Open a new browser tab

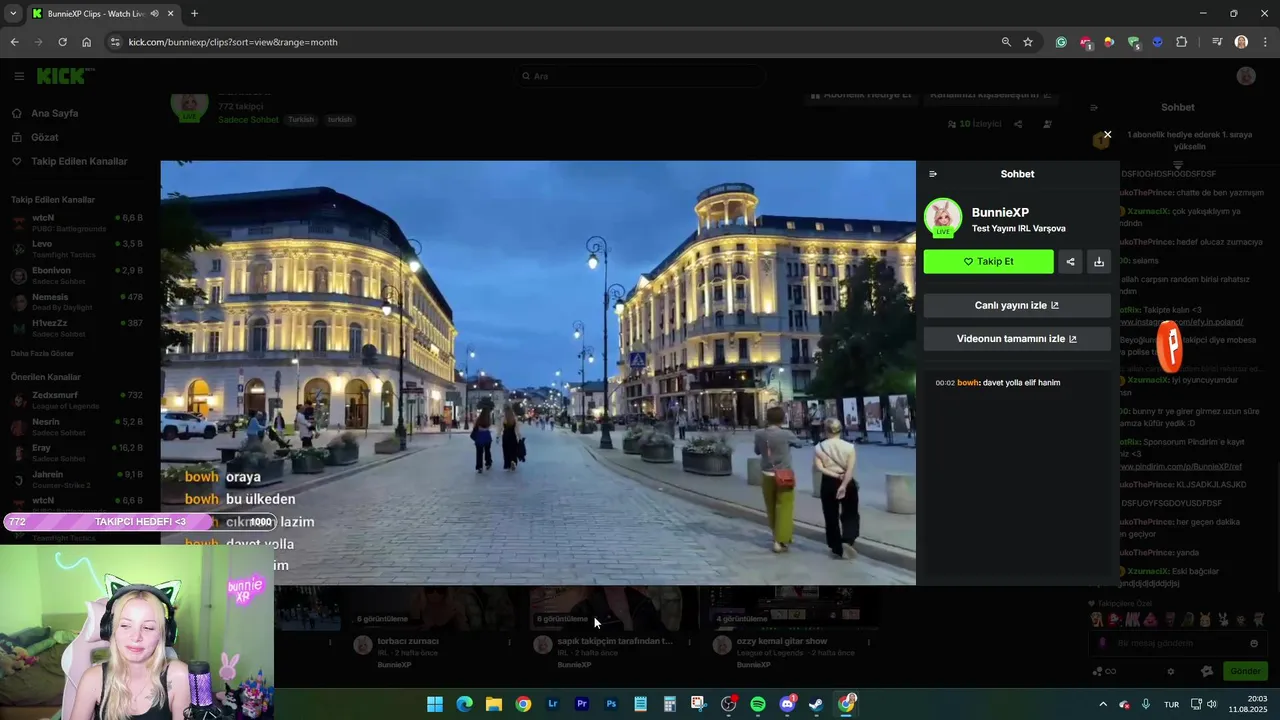[194, 14]
